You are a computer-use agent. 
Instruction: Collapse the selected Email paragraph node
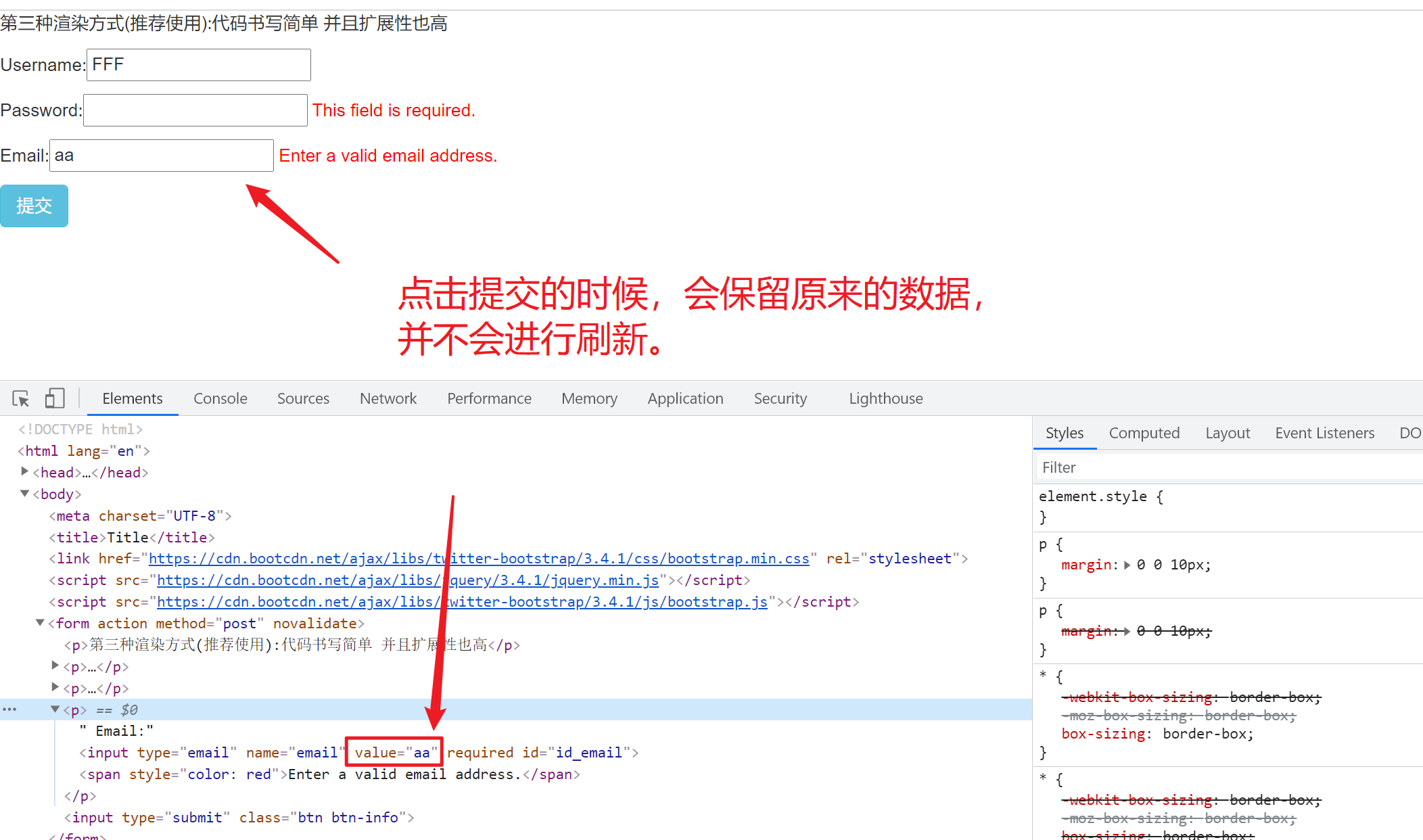[x=55, y=709]
